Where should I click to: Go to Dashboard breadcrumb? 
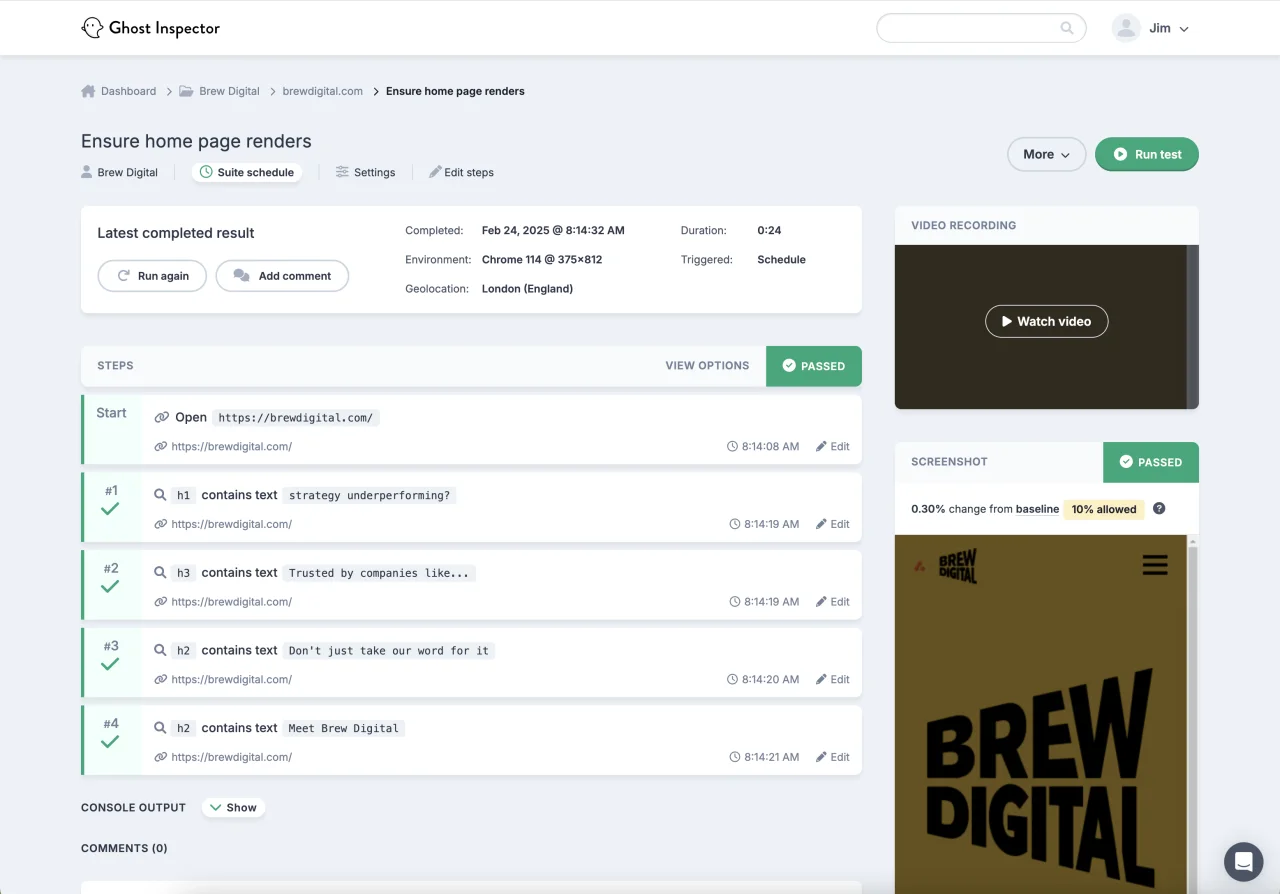[x=128, y=91]
